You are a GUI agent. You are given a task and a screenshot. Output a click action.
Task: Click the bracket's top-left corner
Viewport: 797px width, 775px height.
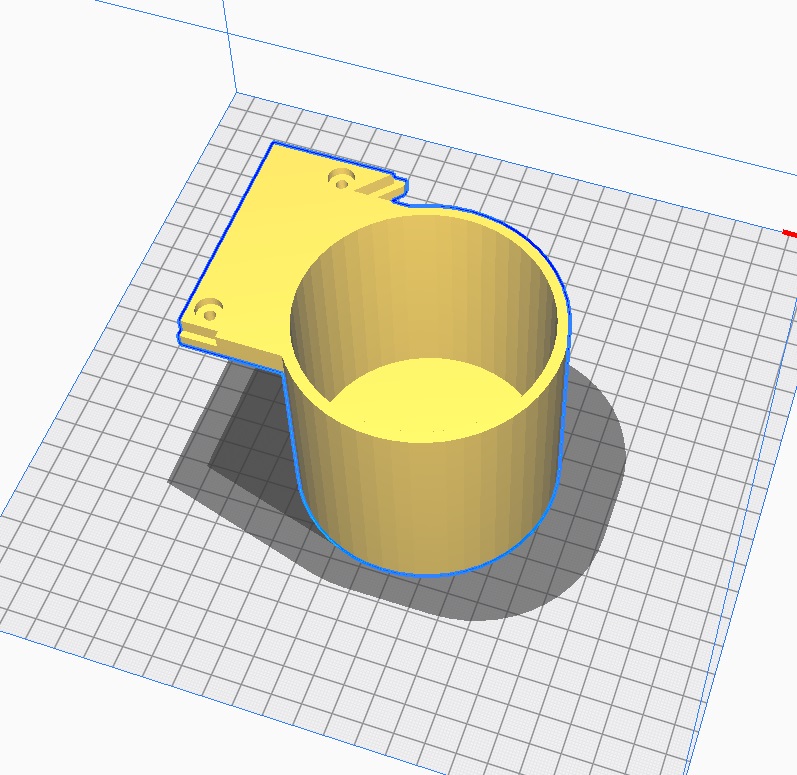click(x=275, y=146)
